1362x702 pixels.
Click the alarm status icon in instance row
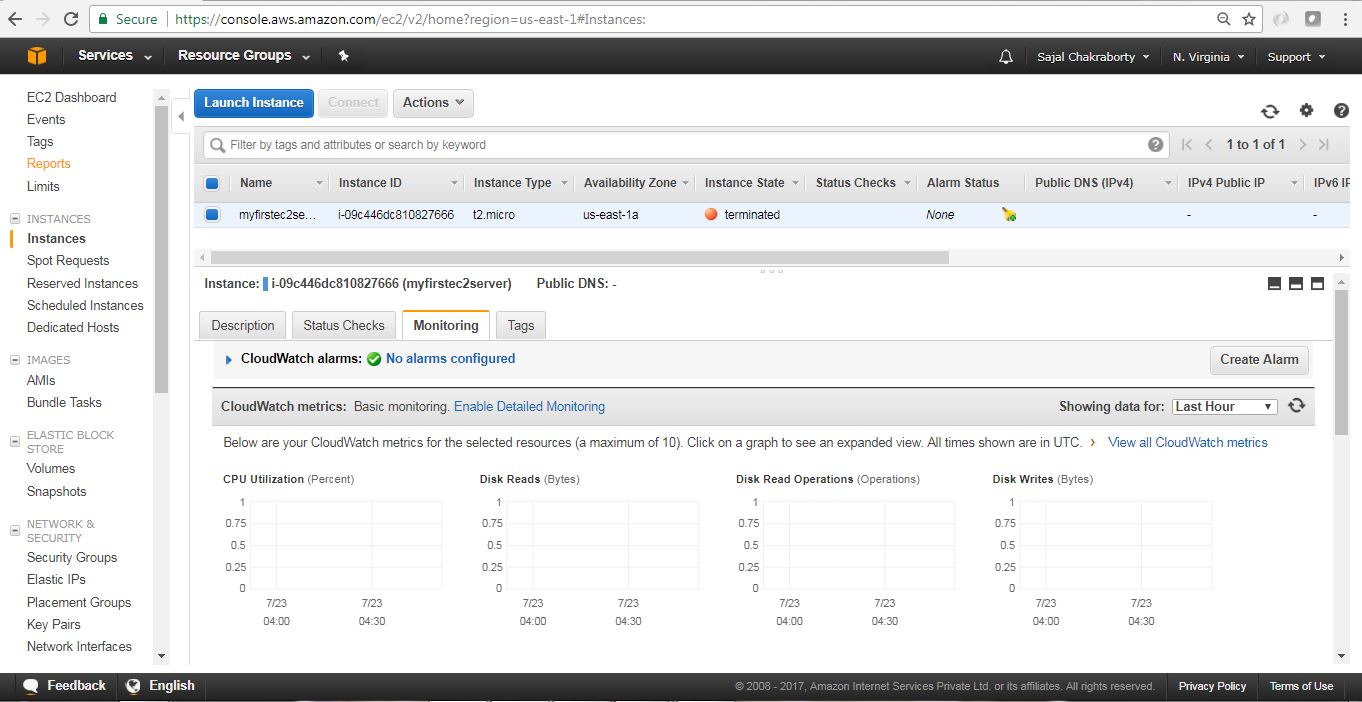pos(1009,214)
